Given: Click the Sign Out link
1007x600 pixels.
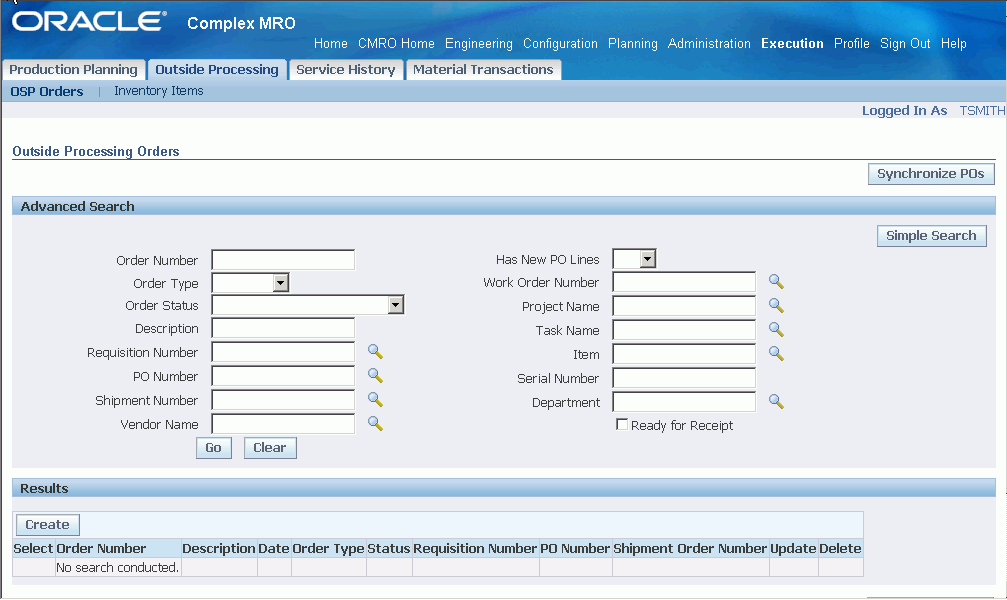Looking at the screenshot, I should [905, 44].
